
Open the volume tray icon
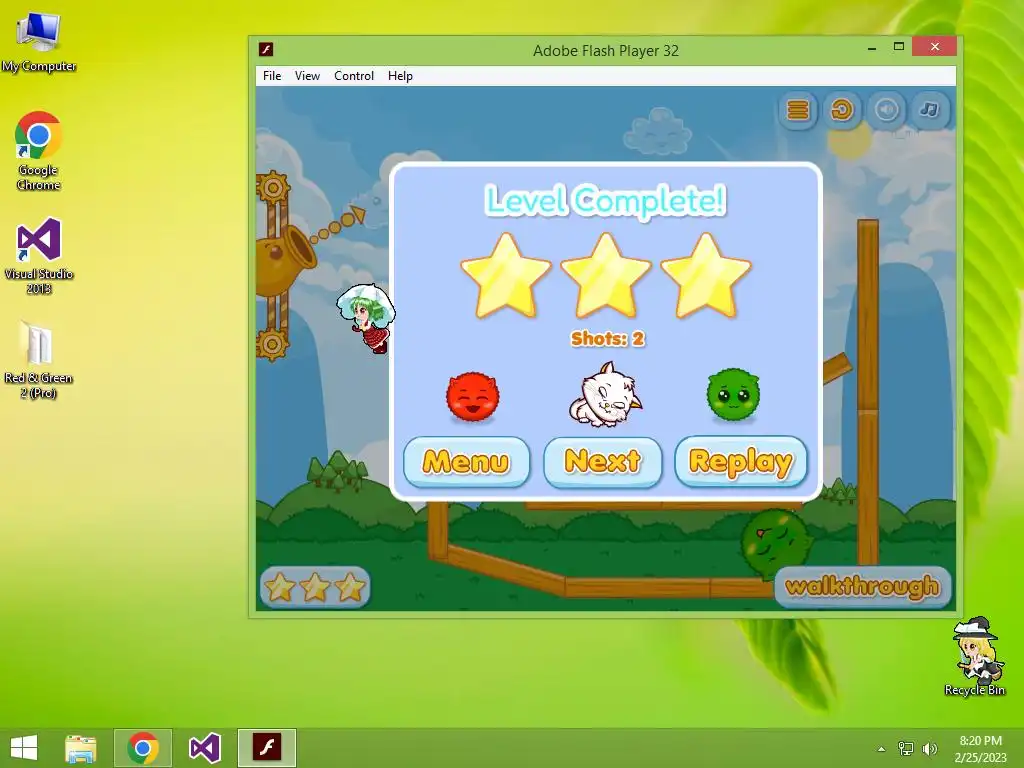(x=929, y=748)
